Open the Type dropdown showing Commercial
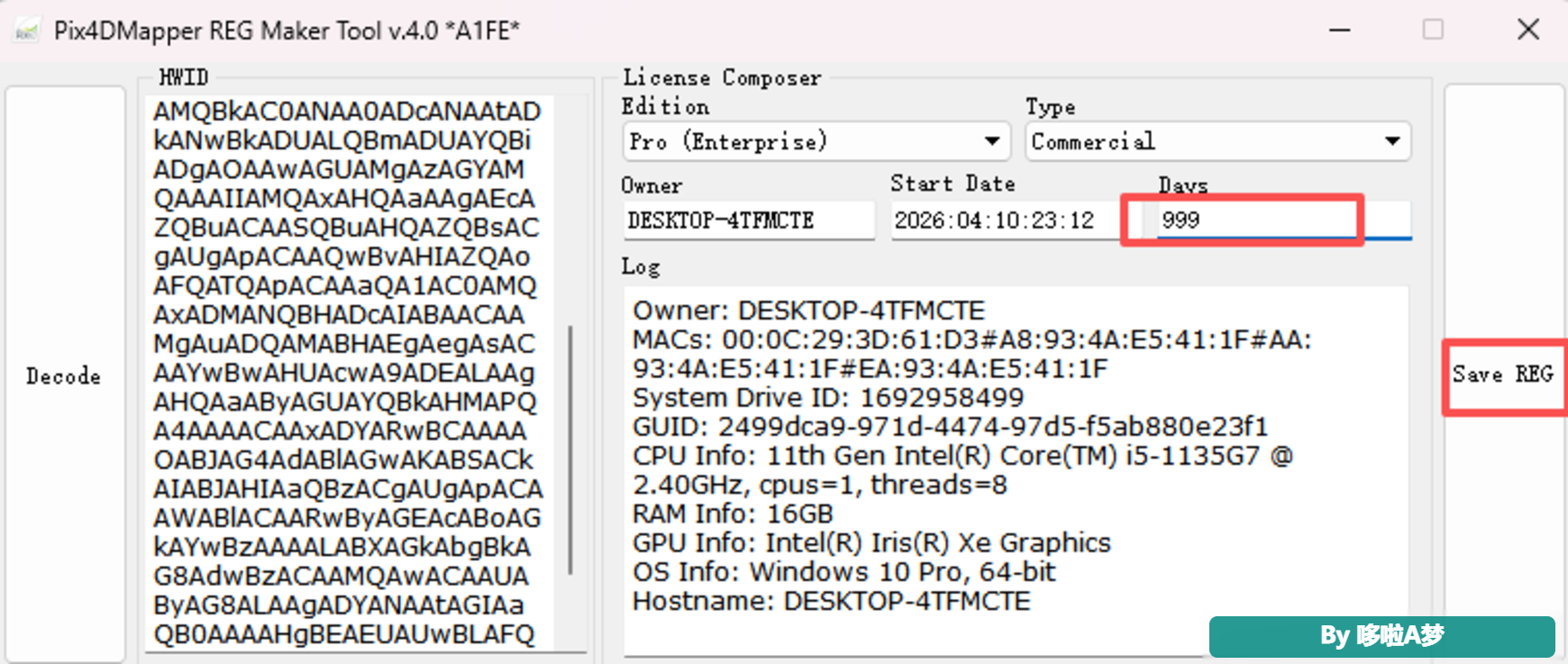This screenshot has height=664, width=1568. pos(1217,141)
